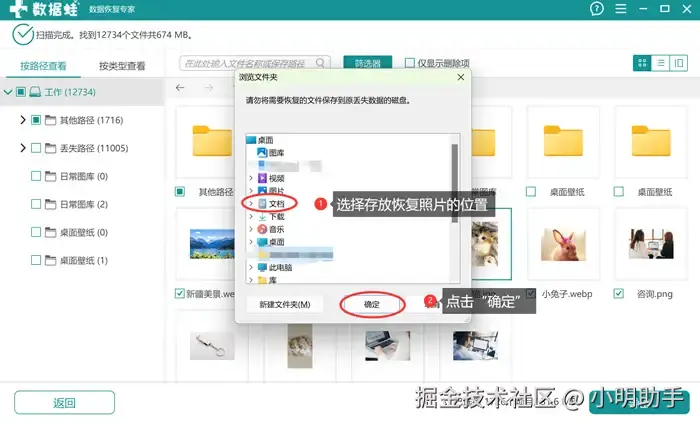Toggle checkbox for 其他路径 (1716)
Viewport: 700px width, 426px height.
click(x=36, y=120)
